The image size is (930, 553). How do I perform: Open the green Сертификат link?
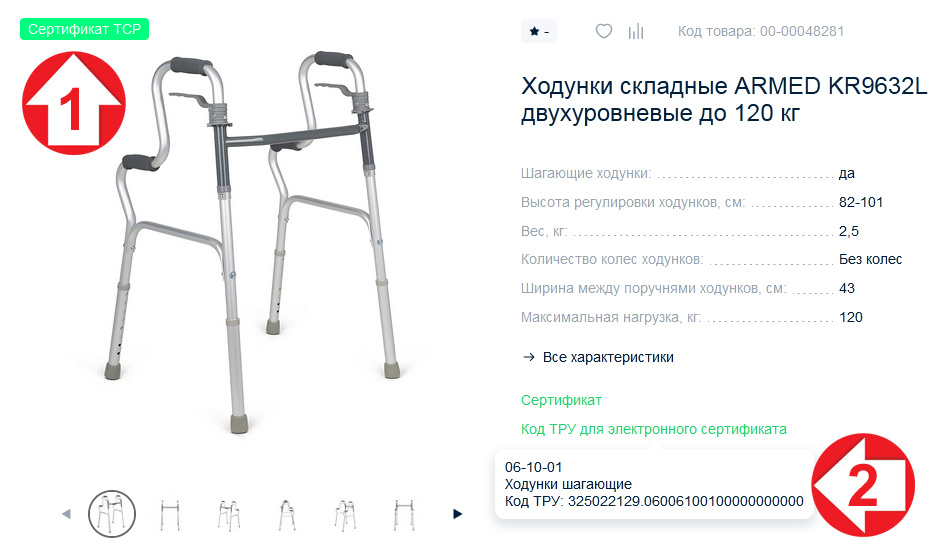coord(561,401)
